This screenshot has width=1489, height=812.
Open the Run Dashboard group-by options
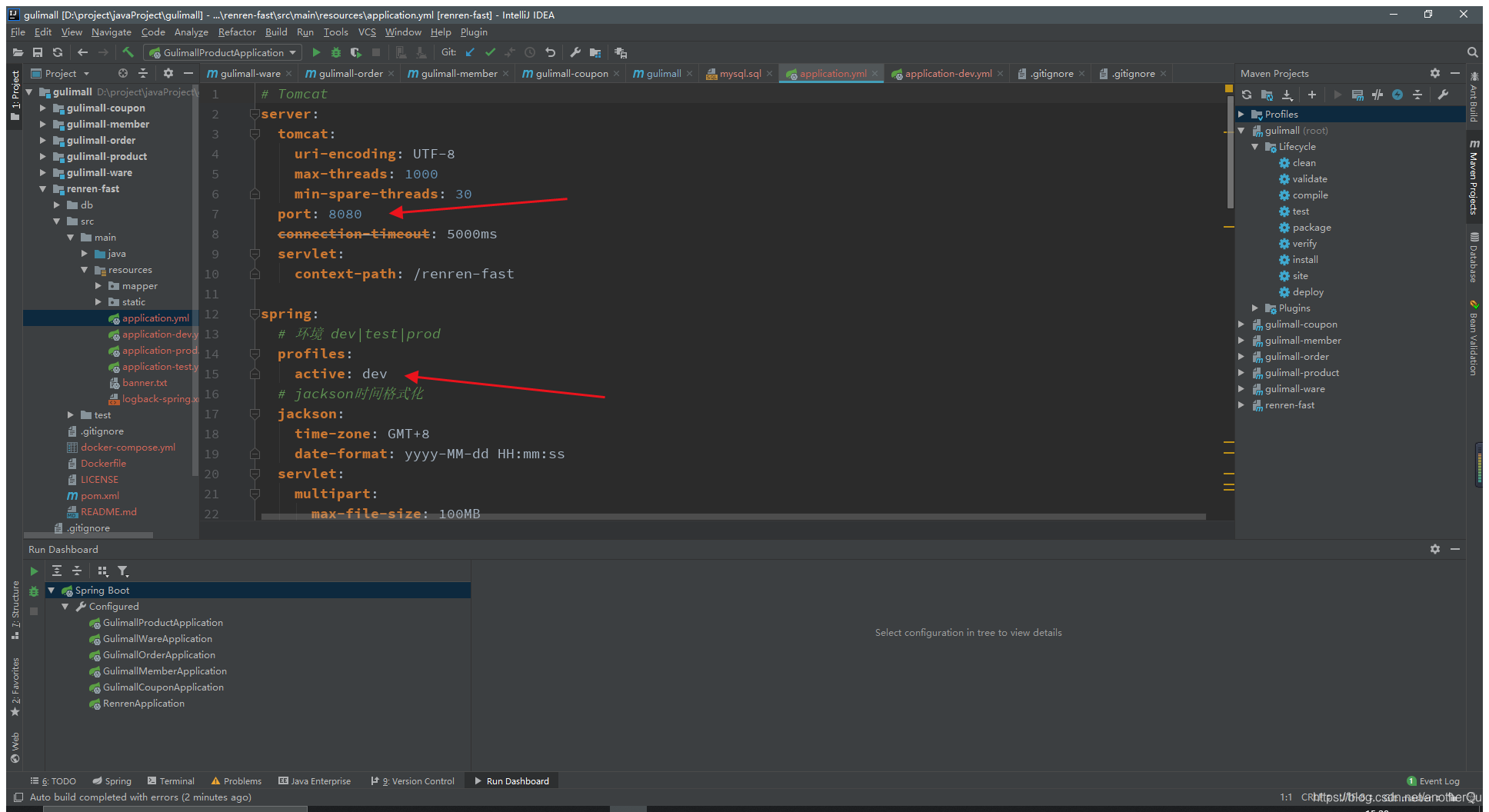pyautogui.click(x=102, y=571)
